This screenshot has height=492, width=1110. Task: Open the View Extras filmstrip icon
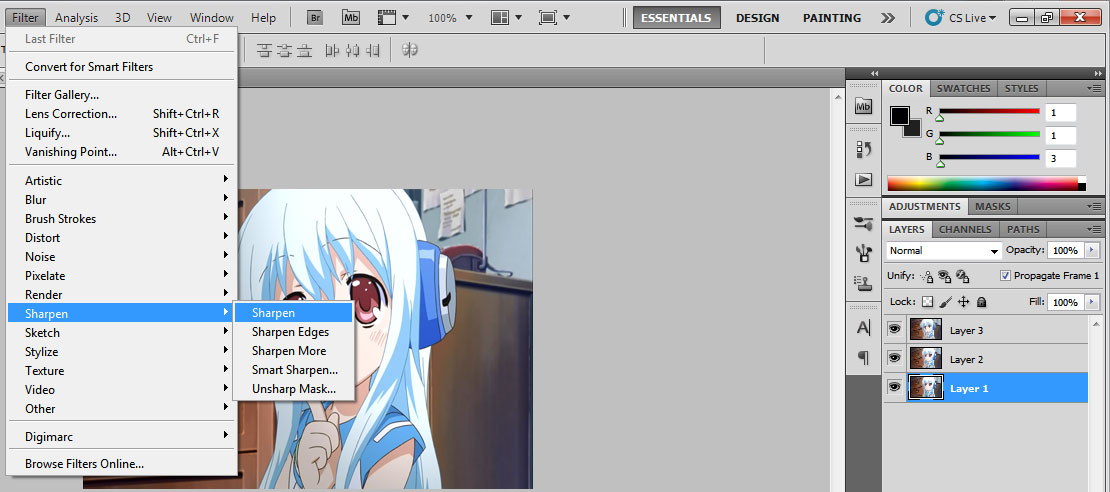[x=386, y=17]
